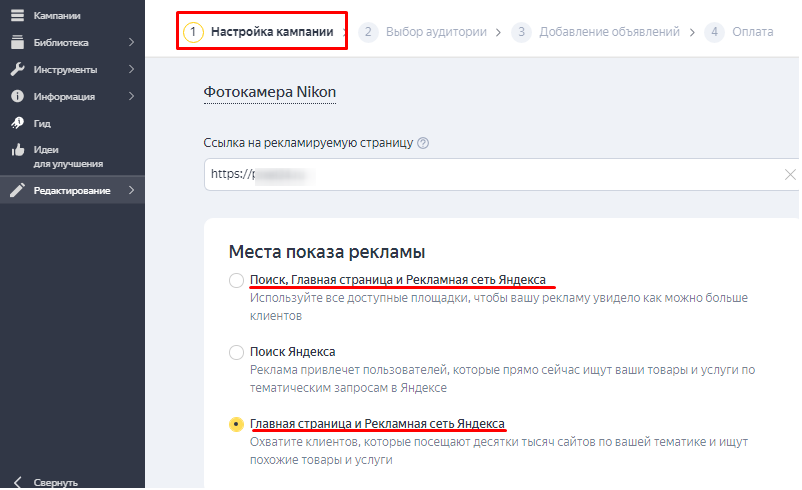Viewport: 802px width, 490px height.
Task: Click the Поиск Яндекса option label
Action: (x=293, y=352)
